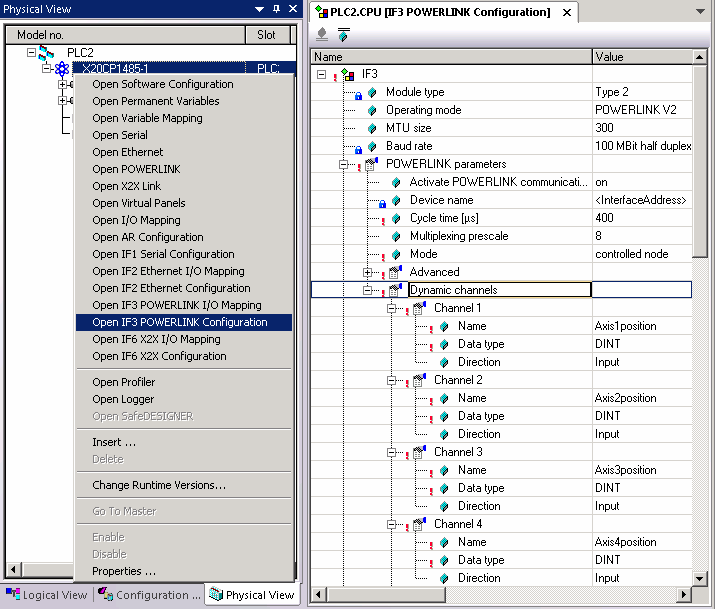
Task: Click the Value column header
Action: [642, 57]
